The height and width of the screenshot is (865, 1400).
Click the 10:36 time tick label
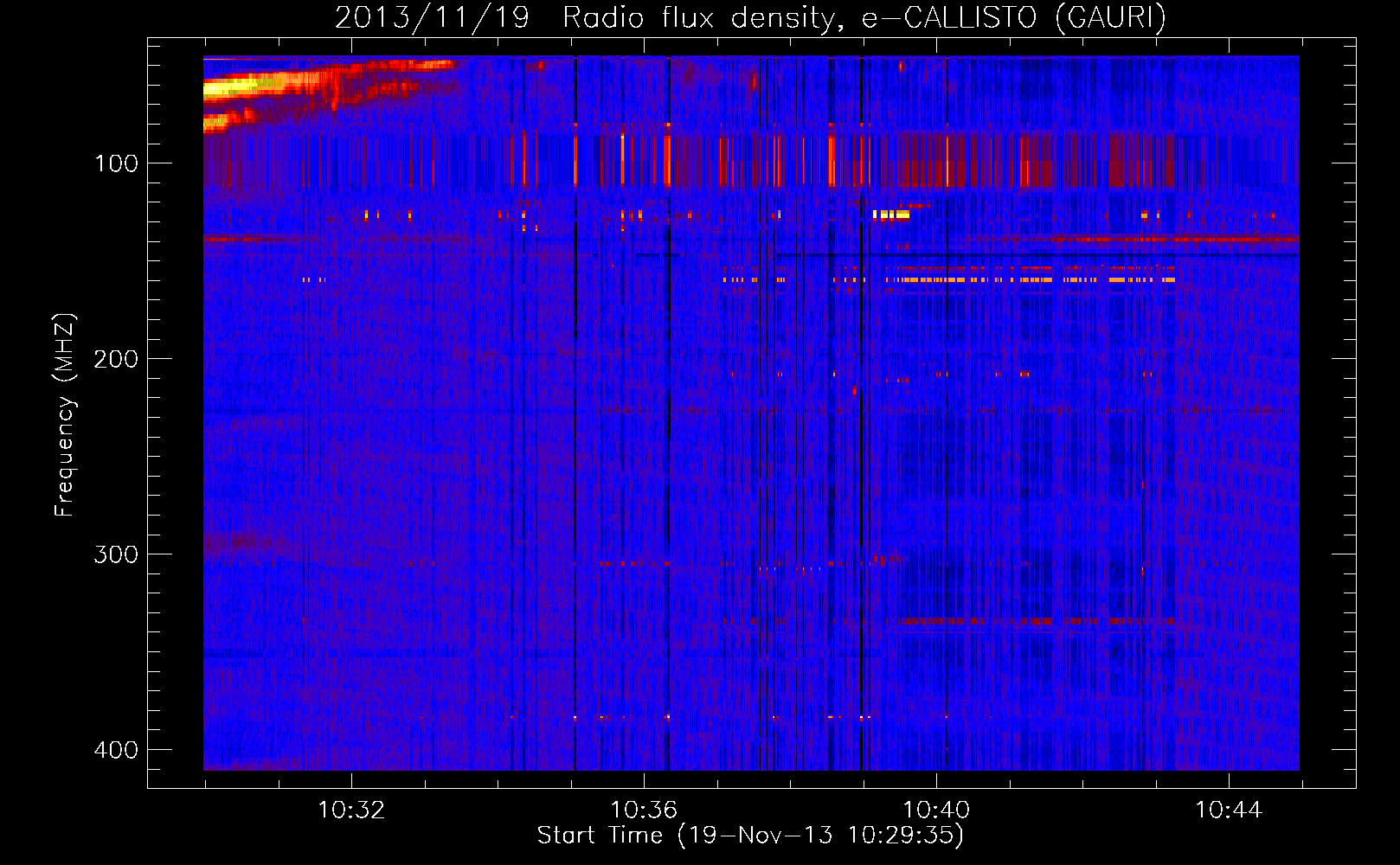pos(644,811)
